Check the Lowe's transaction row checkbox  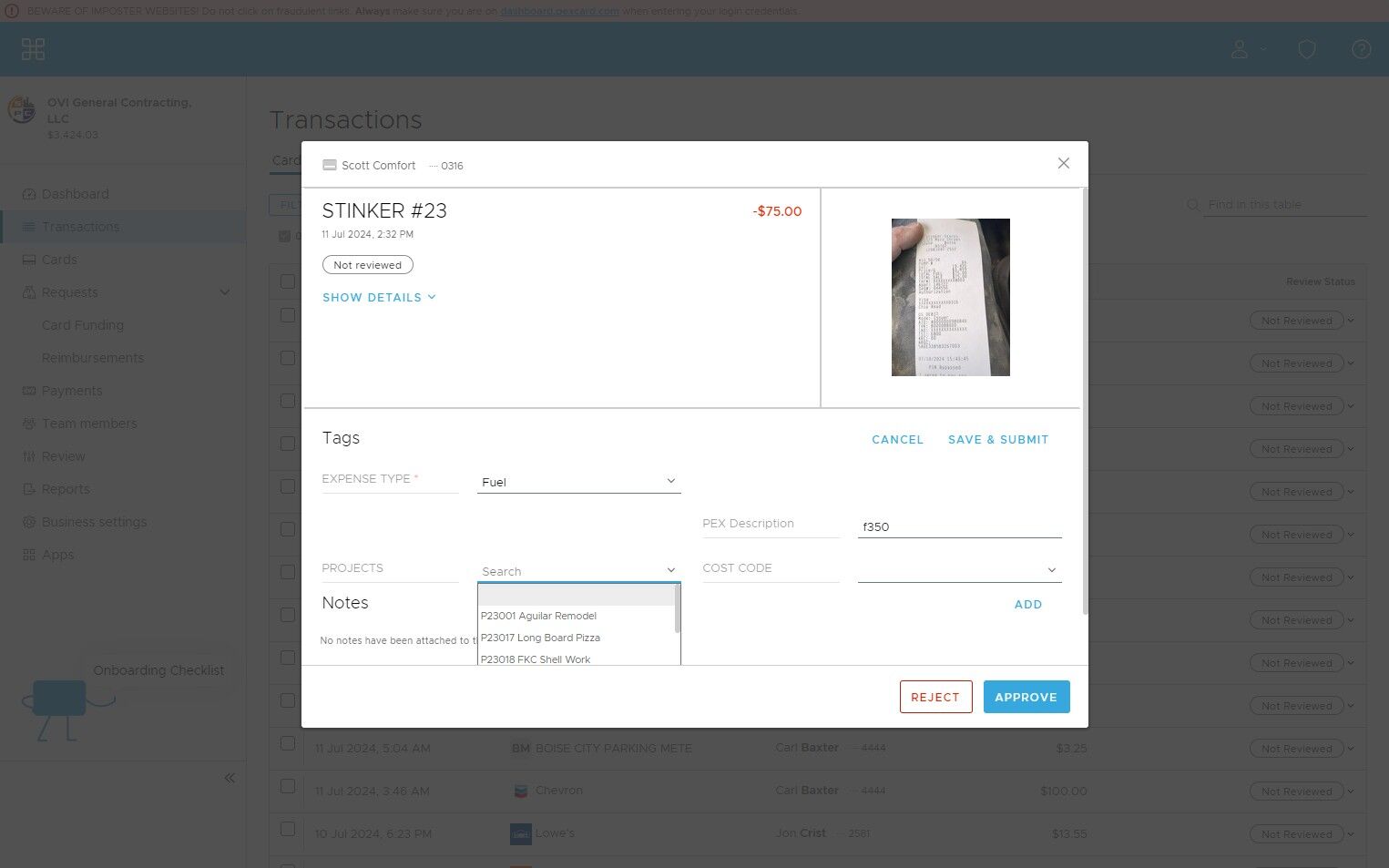pyautogui.click(x=288, y=829)
